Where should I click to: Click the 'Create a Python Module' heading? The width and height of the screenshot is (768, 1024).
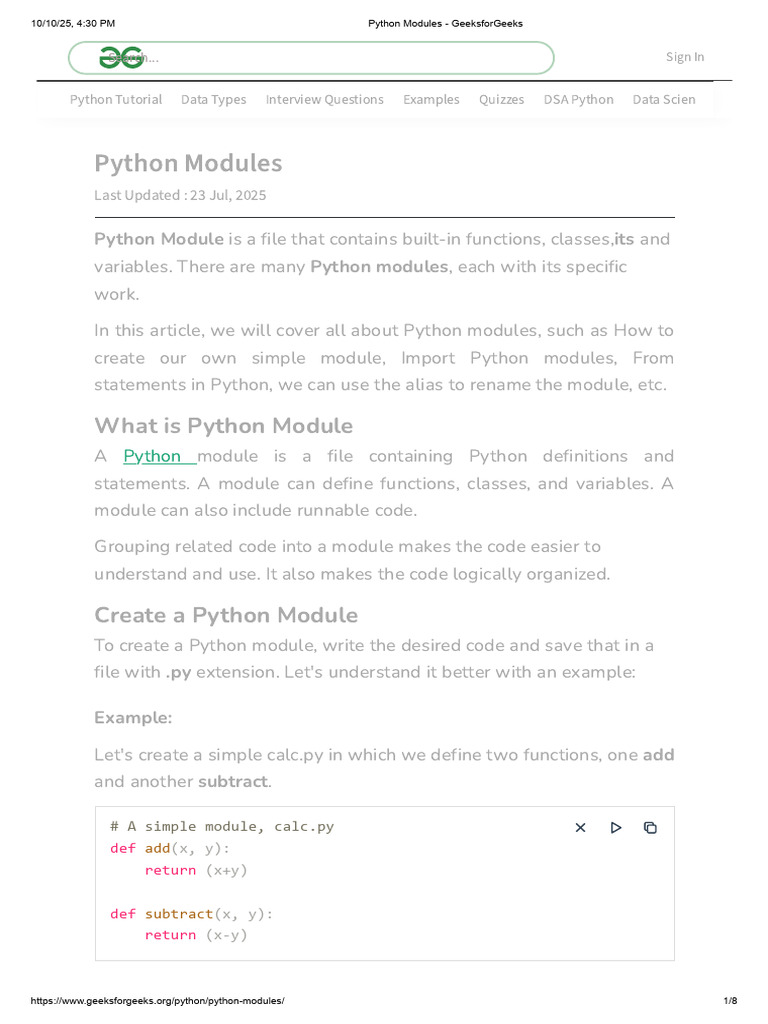226,615
